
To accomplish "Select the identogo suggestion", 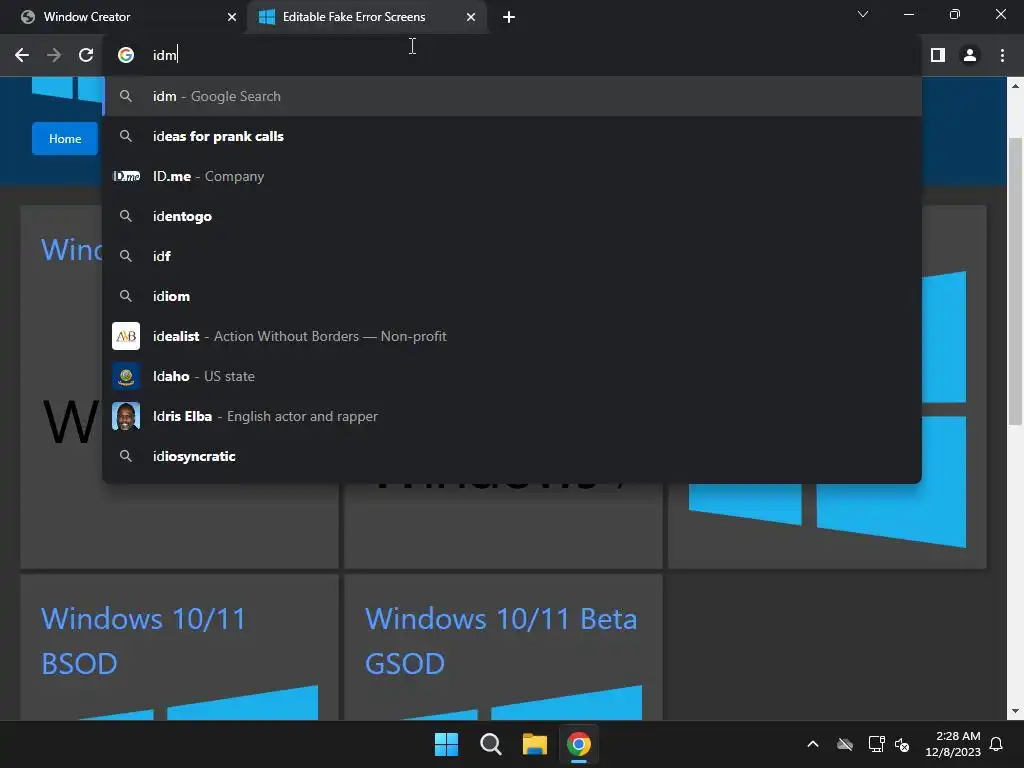I will click(512, 216).
